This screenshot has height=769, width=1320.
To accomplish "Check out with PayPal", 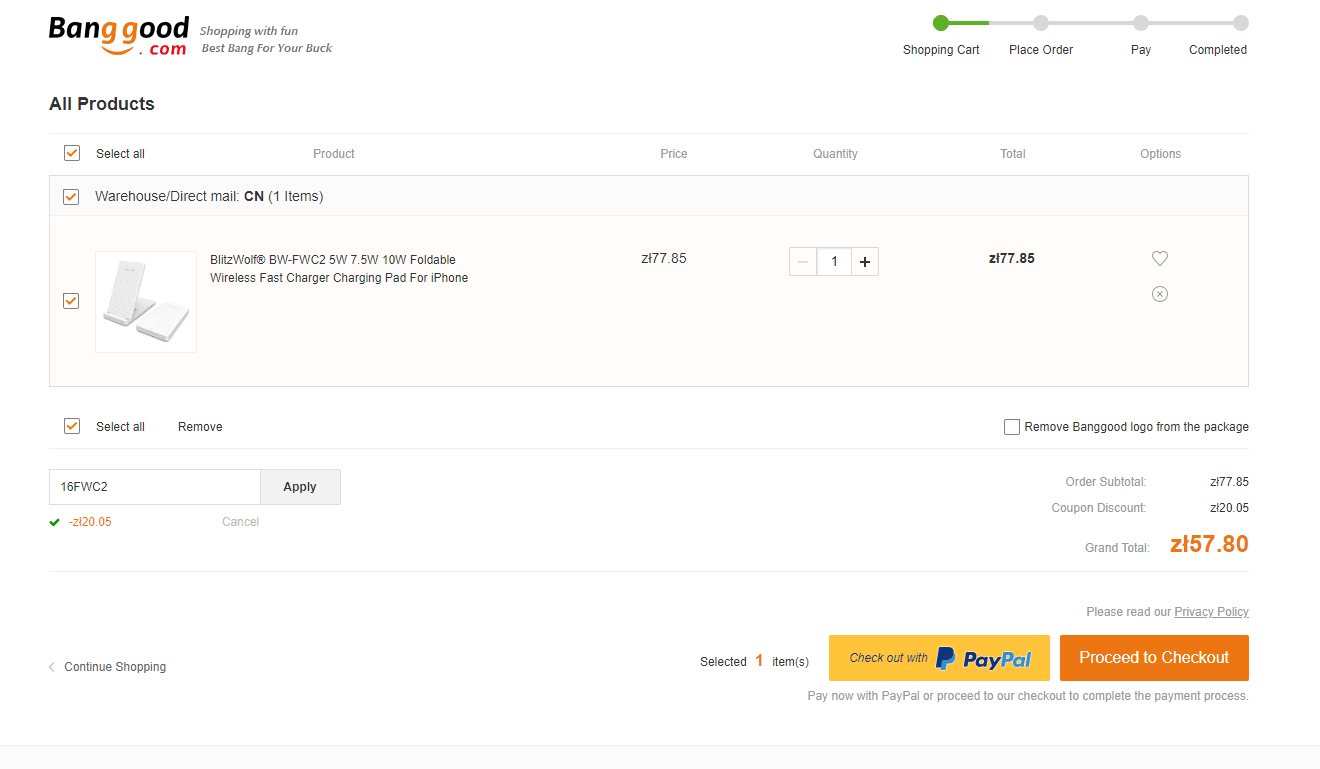I will tap(939, 658).
